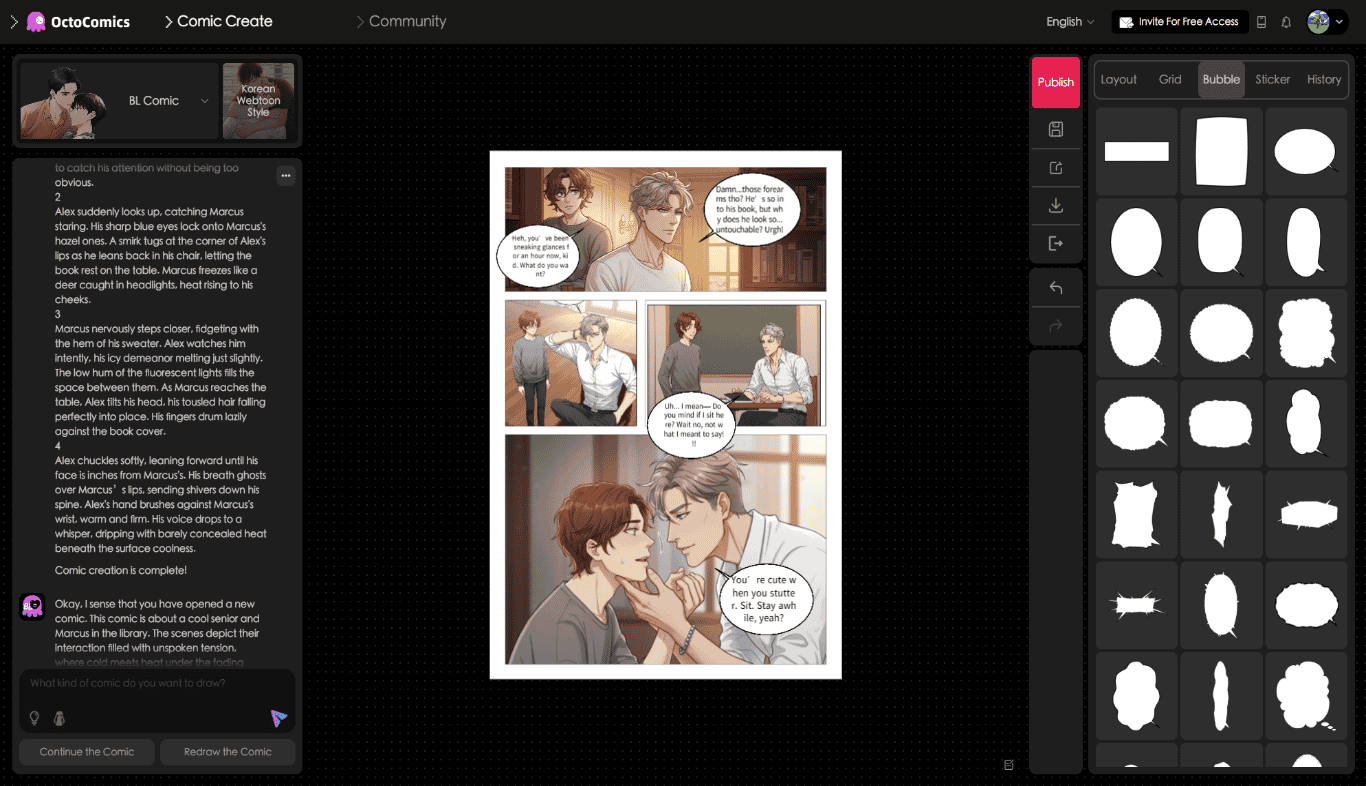Insert the narrow tall bubble with tail
The width and height of the screenshot is (1366, 786).
1305,242
